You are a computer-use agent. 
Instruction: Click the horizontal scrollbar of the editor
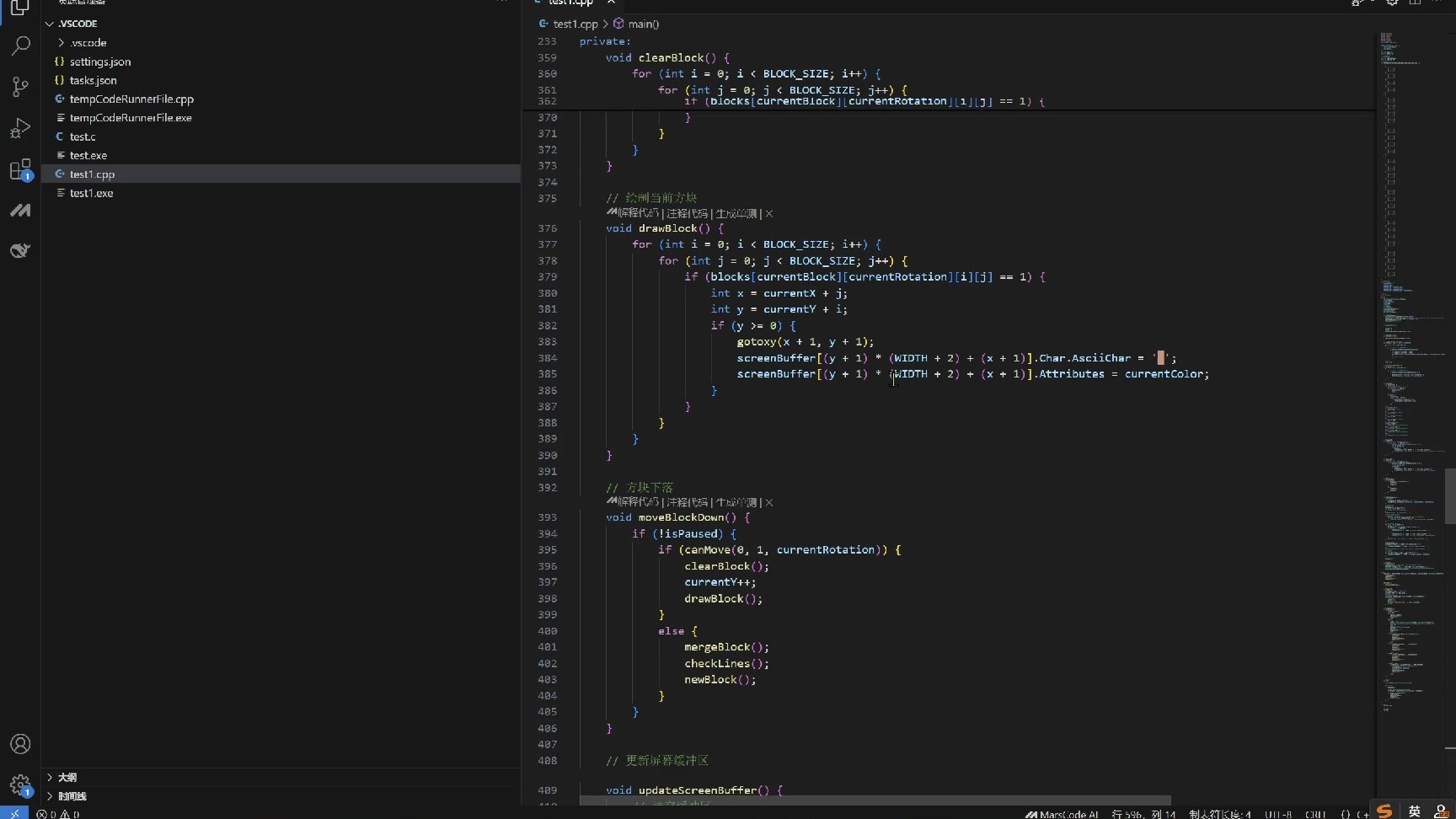click(875, 800)
